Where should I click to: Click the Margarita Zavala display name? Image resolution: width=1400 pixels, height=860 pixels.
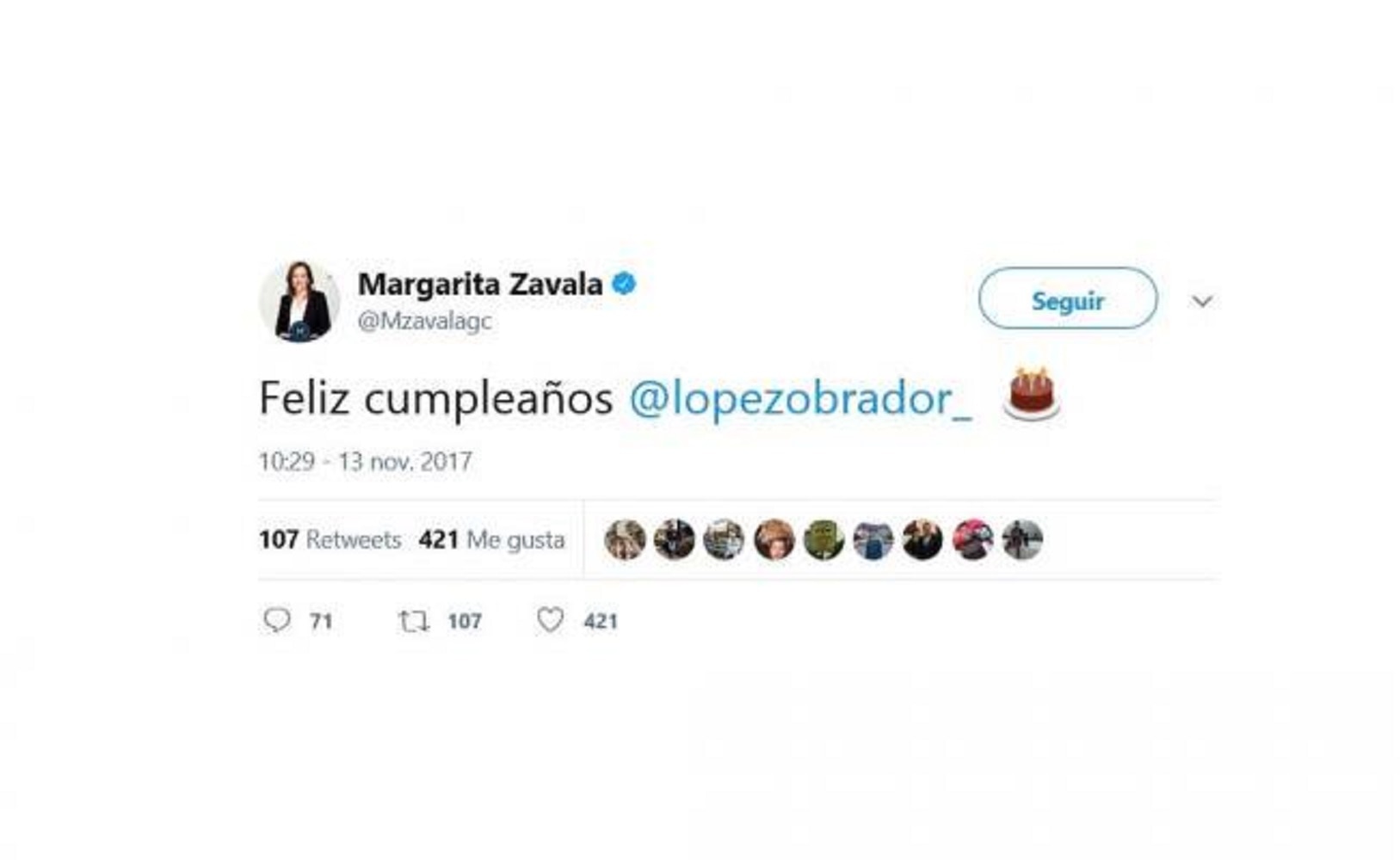point(480,284)
